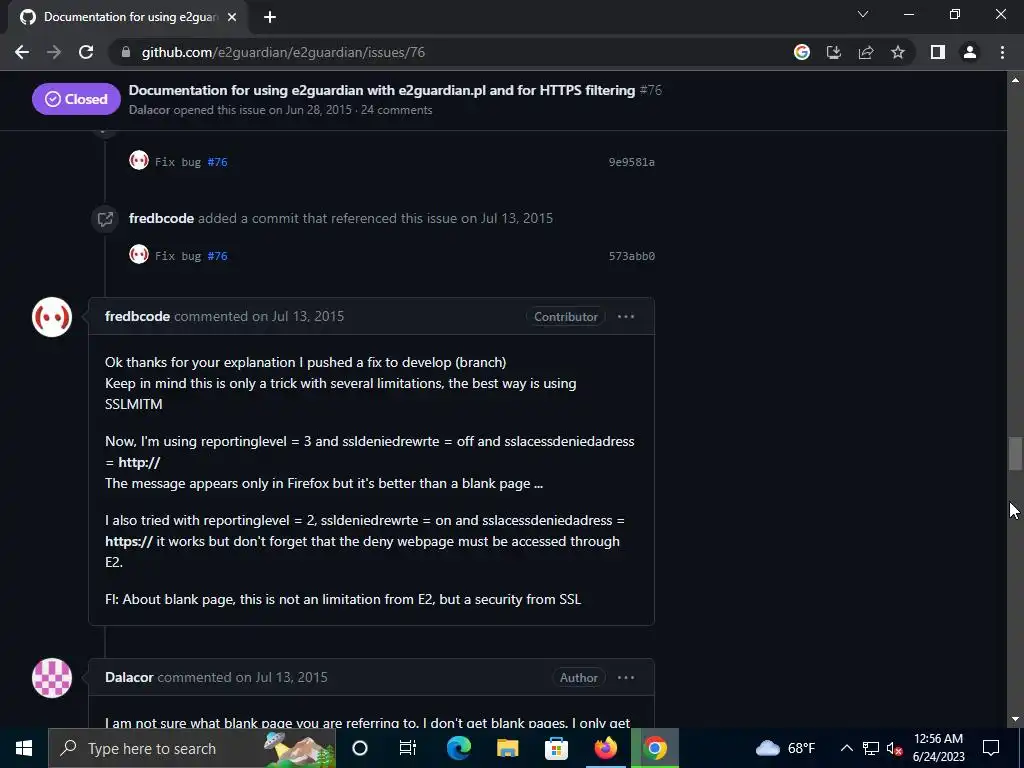Open options menu on Dalacor's comment
Screen dimensions: 1024x768
coord(626,678)
